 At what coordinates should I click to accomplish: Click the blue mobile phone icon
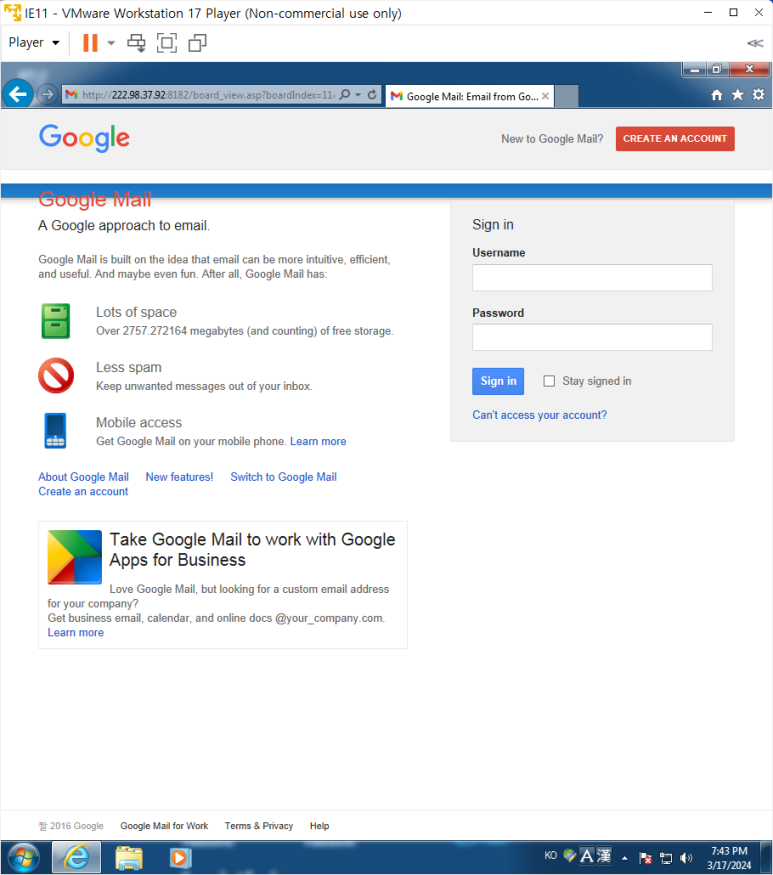[x=55, y=430]
